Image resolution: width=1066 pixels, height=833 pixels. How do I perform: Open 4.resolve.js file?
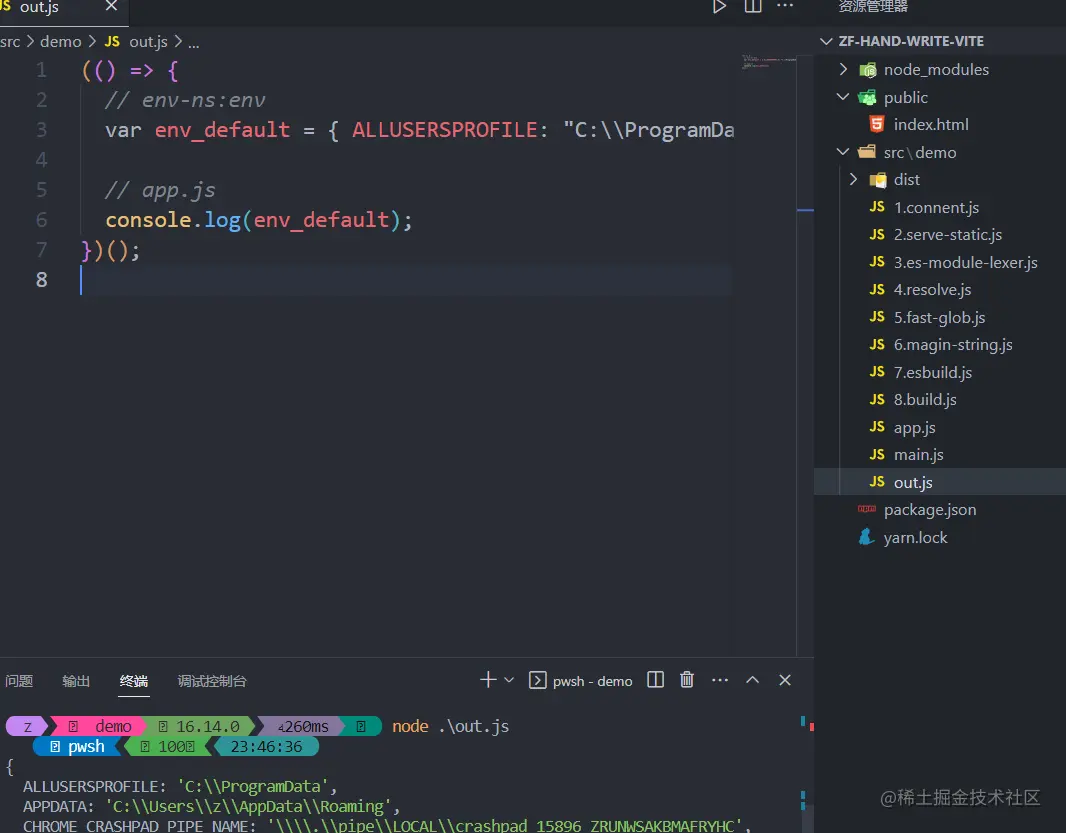point(932,290)
